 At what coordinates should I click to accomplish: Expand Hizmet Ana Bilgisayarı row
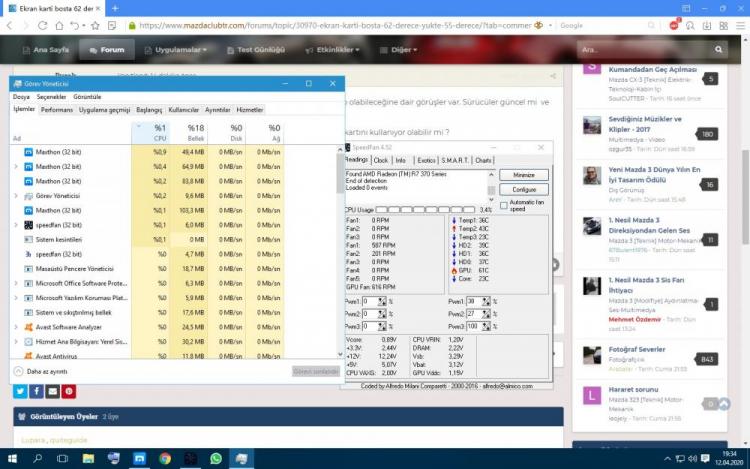(x=16, y=341)
